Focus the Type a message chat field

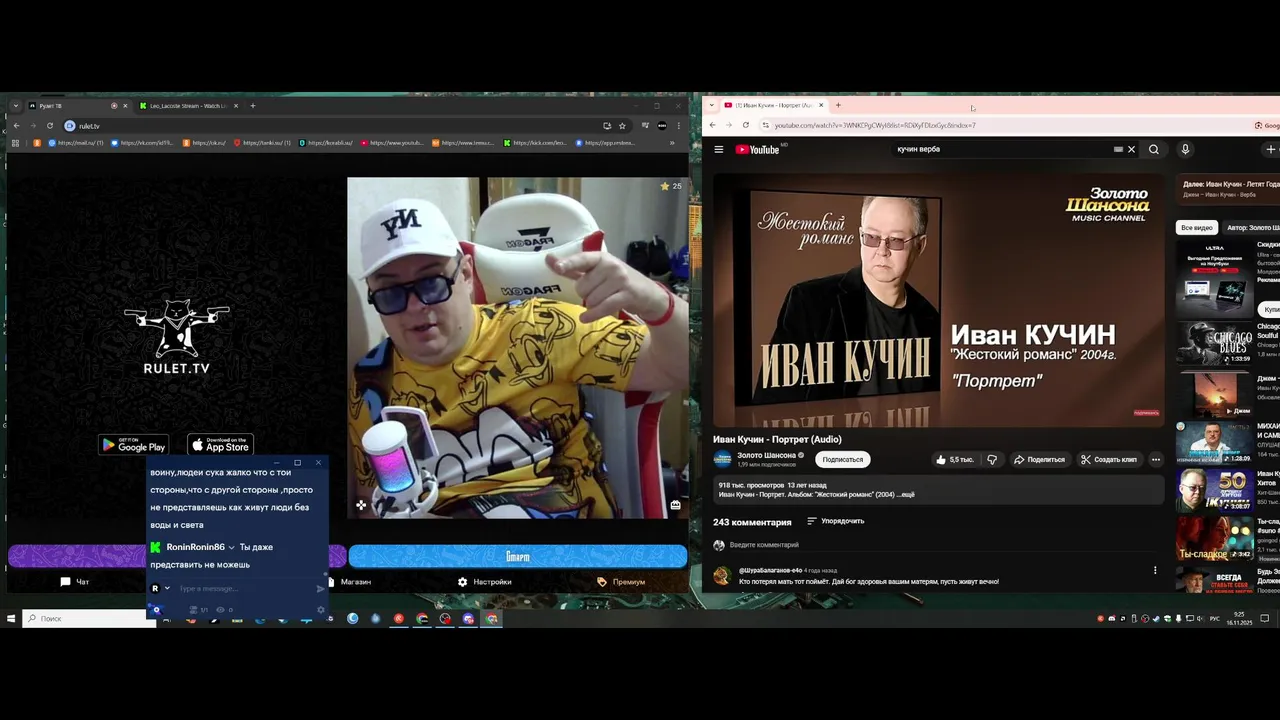click(x=243, y=589)
